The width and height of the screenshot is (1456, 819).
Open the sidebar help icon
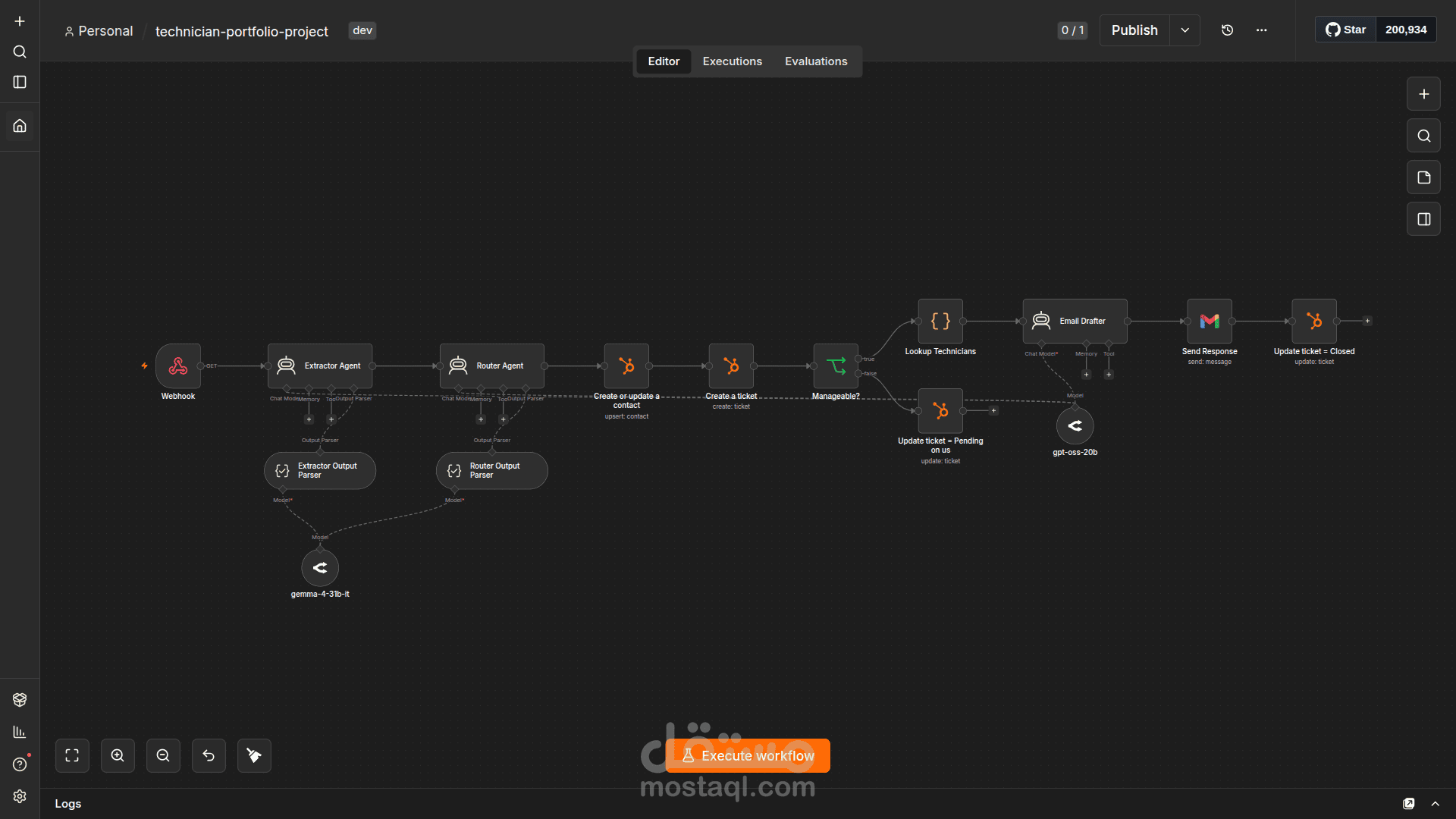tap(20, 764)
